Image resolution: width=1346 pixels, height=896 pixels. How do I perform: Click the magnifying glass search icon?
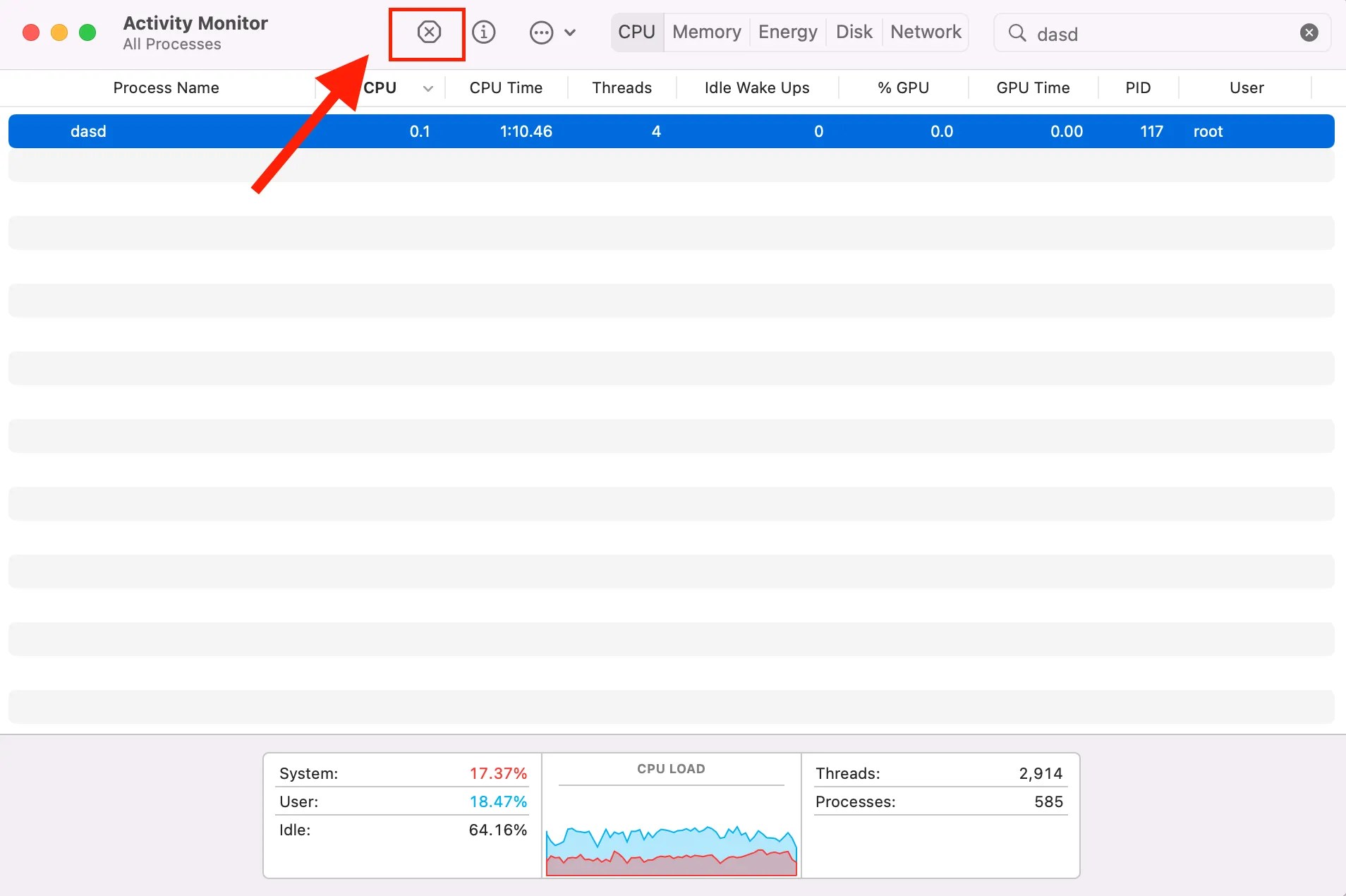click(1017, 33)
